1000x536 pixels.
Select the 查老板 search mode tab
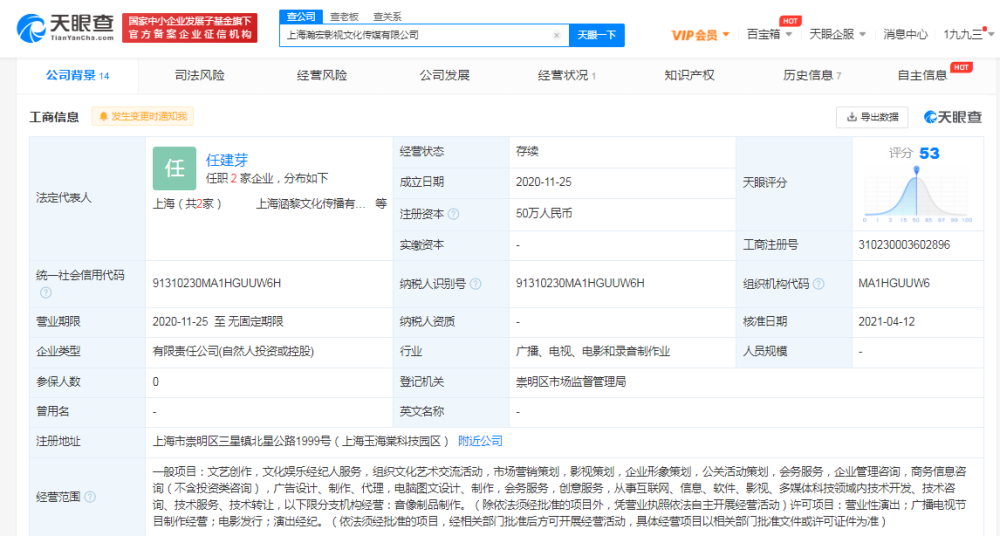pyautogui.click(x=344, y=17)
